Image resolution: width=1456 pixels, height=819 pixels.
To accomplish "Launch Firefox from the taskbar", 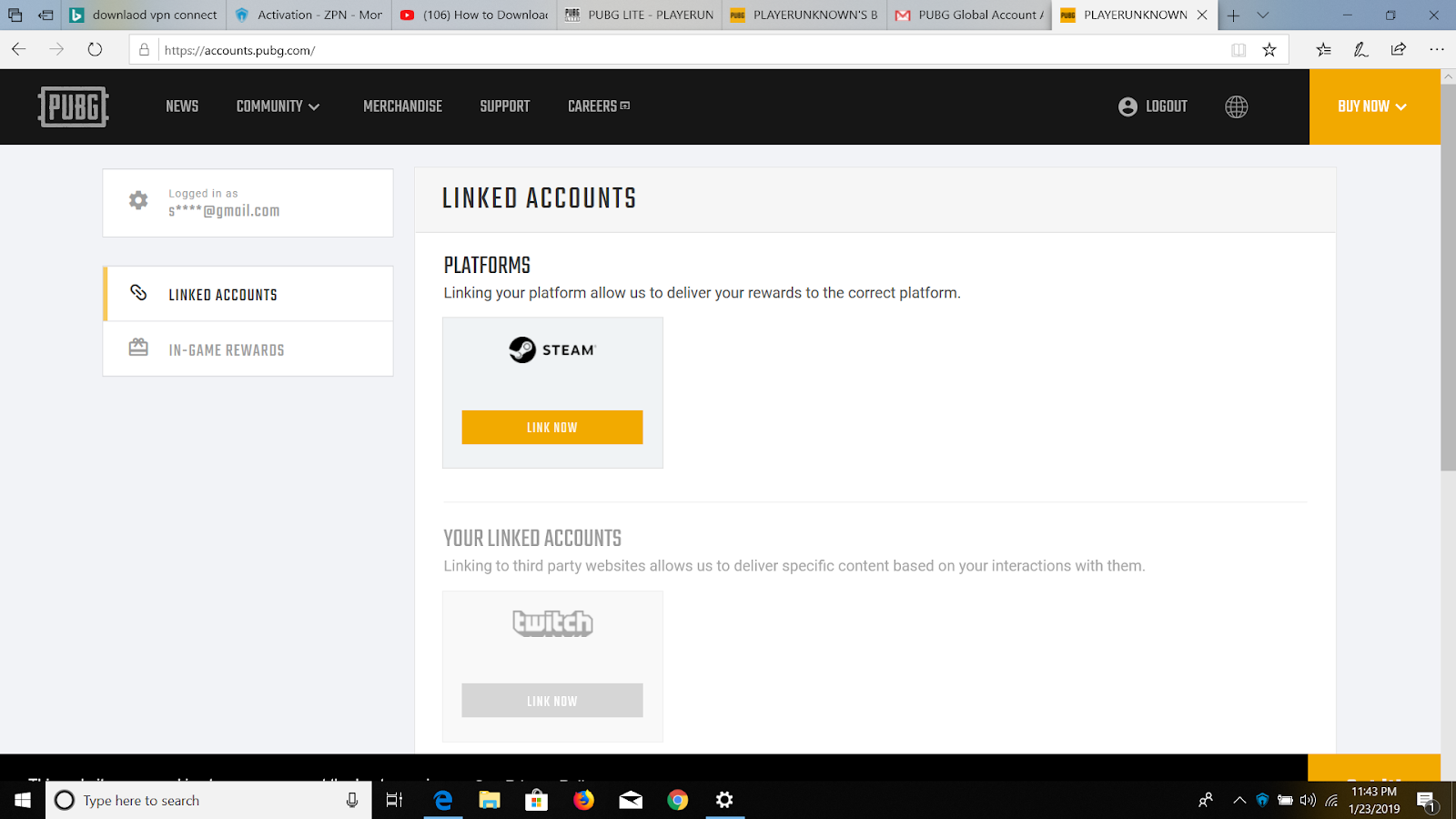I will [x=583, y=800].
